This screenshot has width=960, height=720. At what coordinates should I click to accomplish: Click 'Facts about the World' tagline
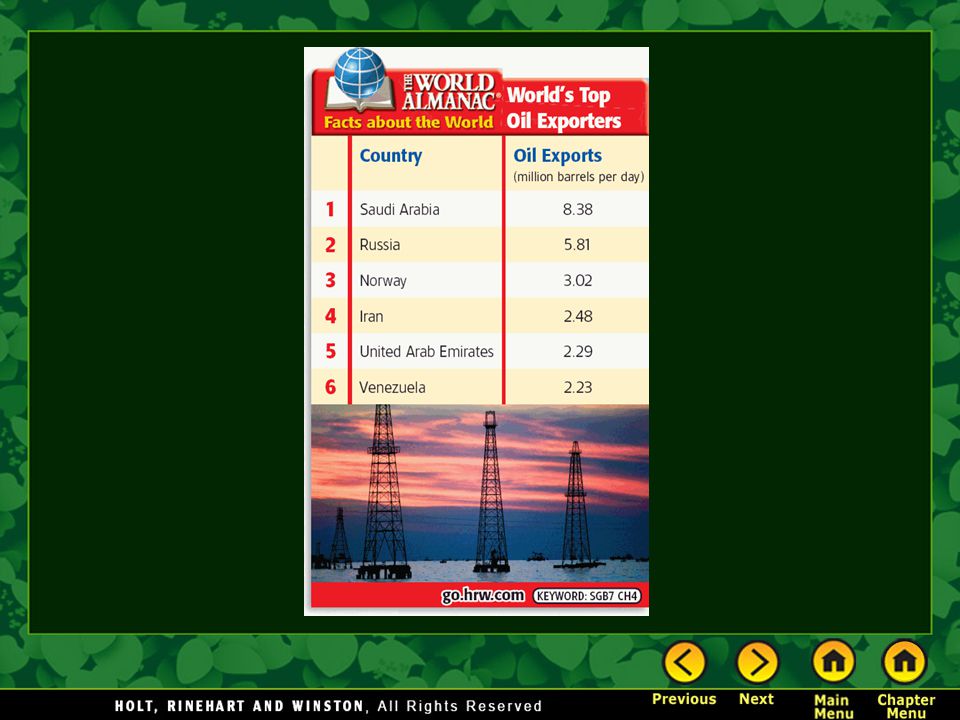[x=408, y=122]
